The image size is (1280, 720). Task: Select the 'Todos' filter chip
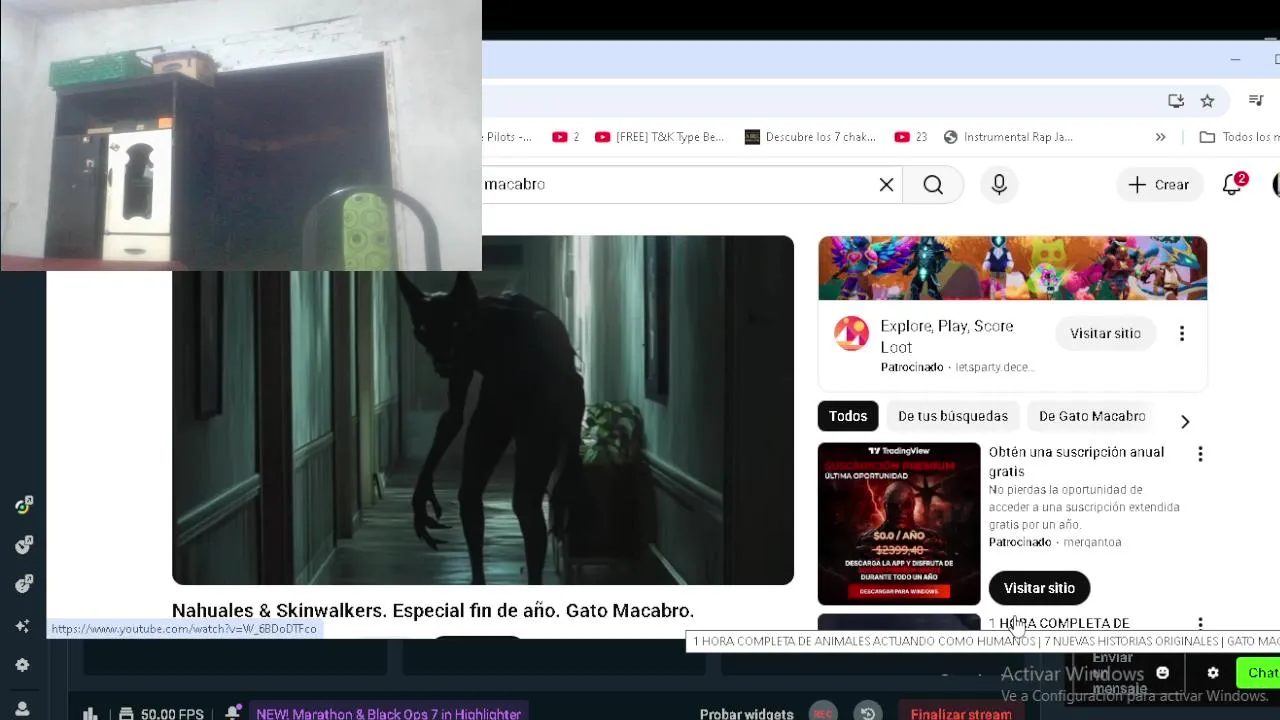(x=848, y=416)
